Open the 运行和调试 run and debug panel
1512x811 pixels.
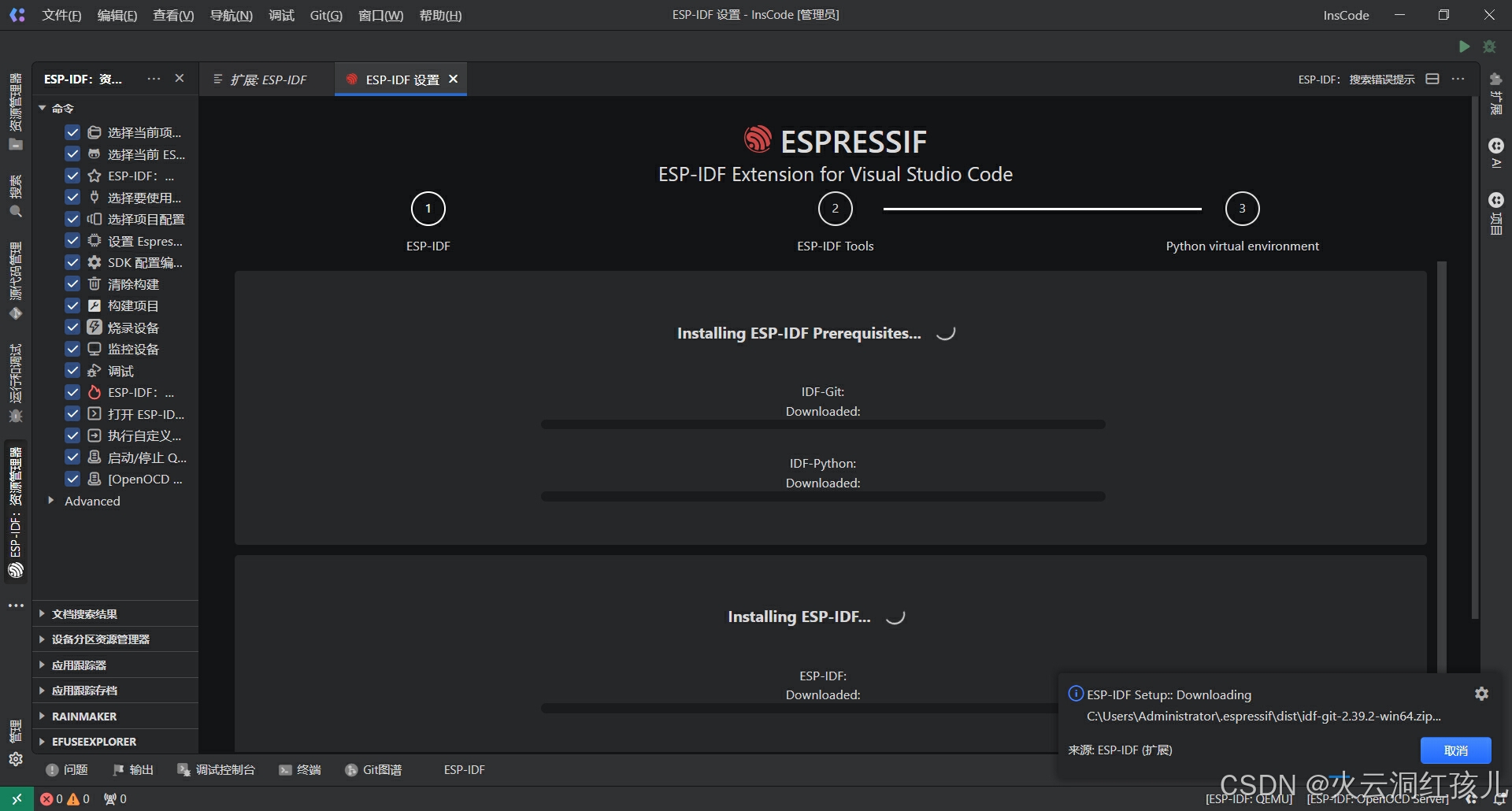tap(16, 383)
